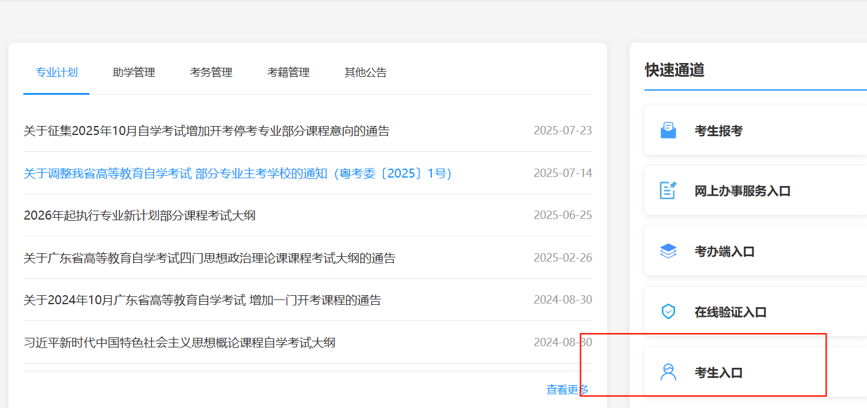Viewport: 867px width, 408px height.
Task: Open notice 关于2024年10月广东省高等教育自学考试 增加一门开考课程
Action: (202, 301)
